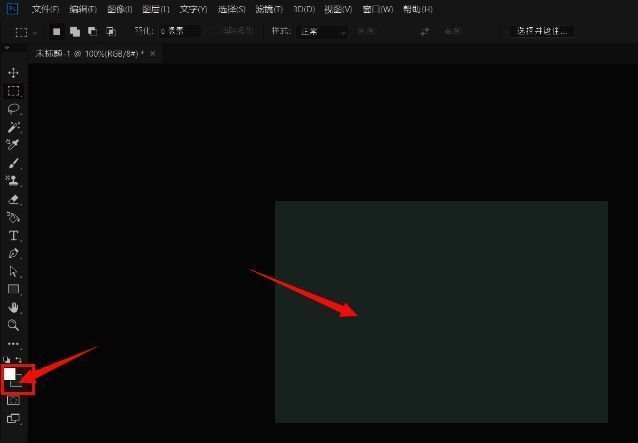The height and width of the screenshot is (443, 638).
Task: Choose Subtract from selection mode
Action: pyautogui.click(x=93, y=31)
